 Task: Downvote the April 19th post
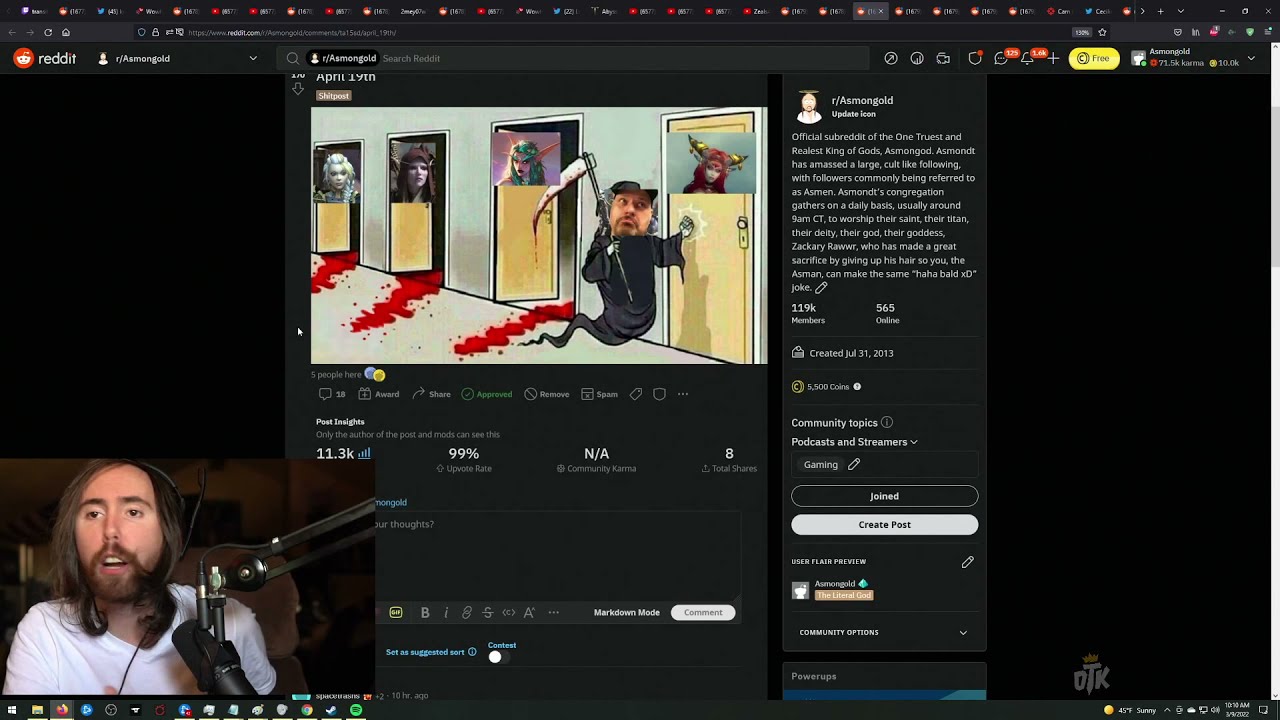(297, 89)
